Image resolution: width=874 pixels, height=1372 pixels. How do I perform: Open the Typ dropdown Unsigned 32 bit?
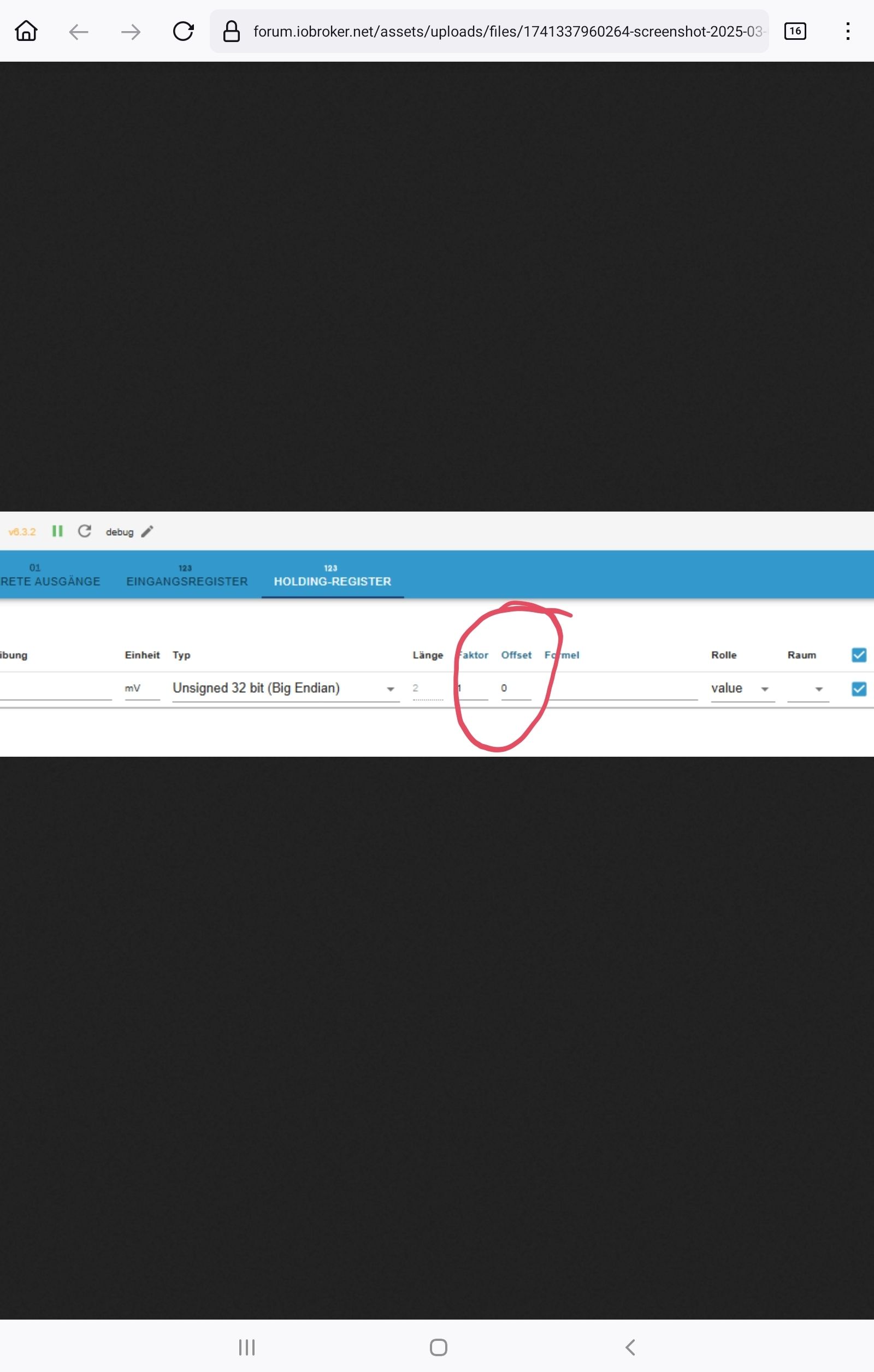tap(286, 688)
